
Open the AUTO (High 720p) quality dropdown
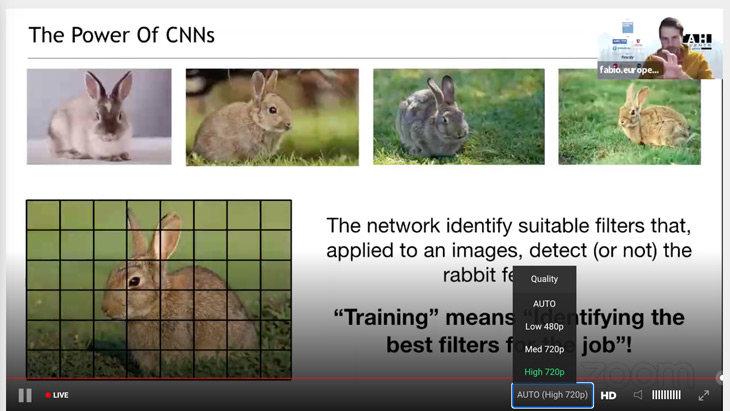552,395
